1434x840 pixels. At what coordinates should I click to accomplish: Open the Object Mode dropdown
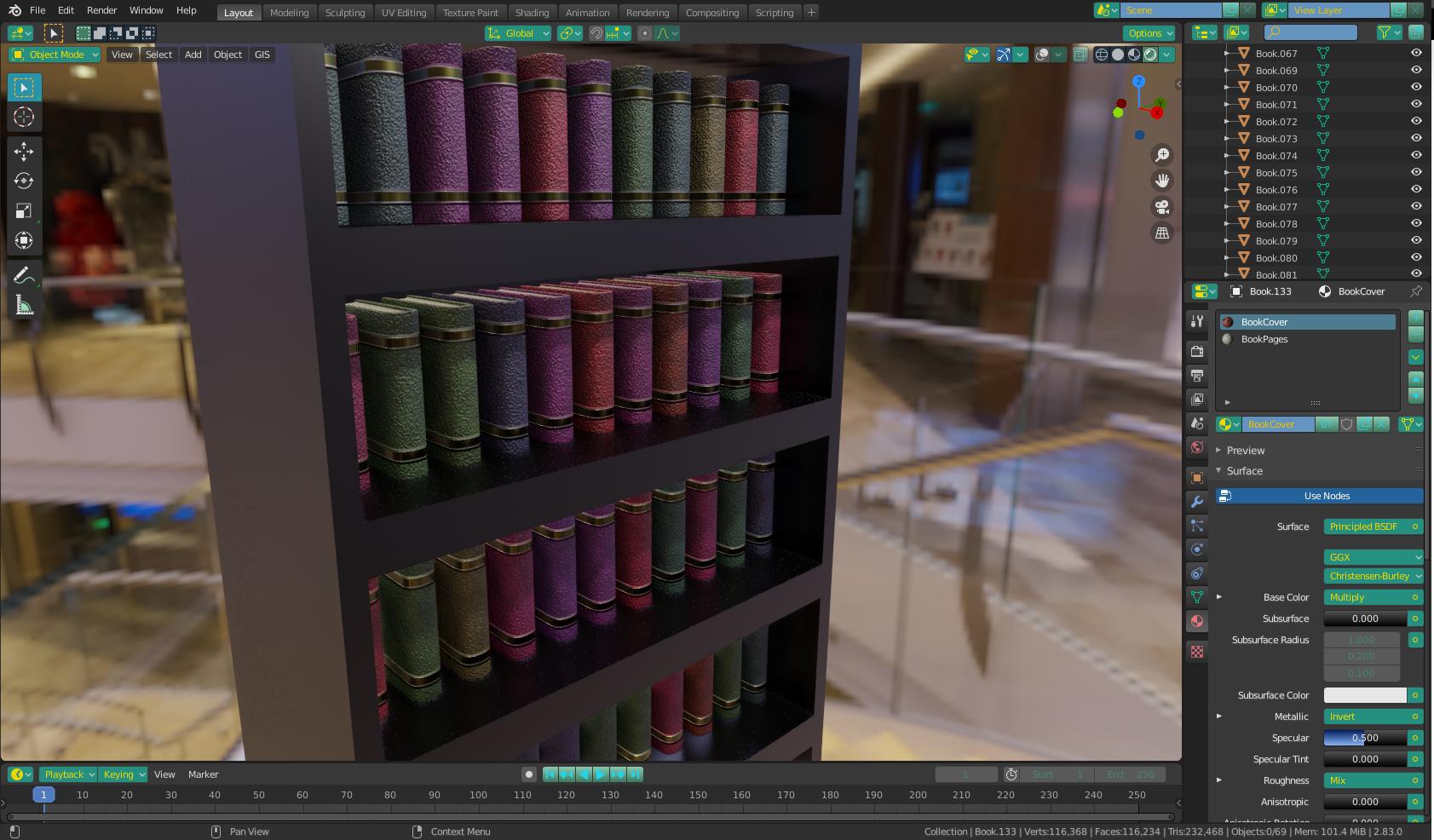[55, 55]
